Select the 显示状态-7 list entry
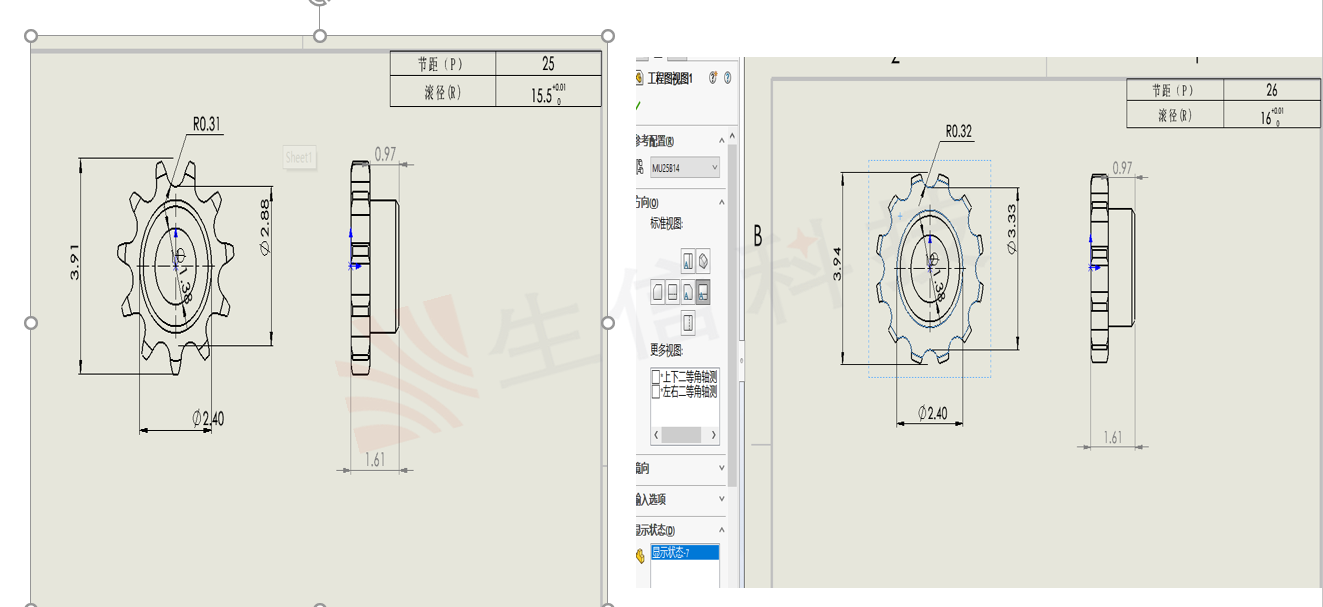 pos(684,553)
